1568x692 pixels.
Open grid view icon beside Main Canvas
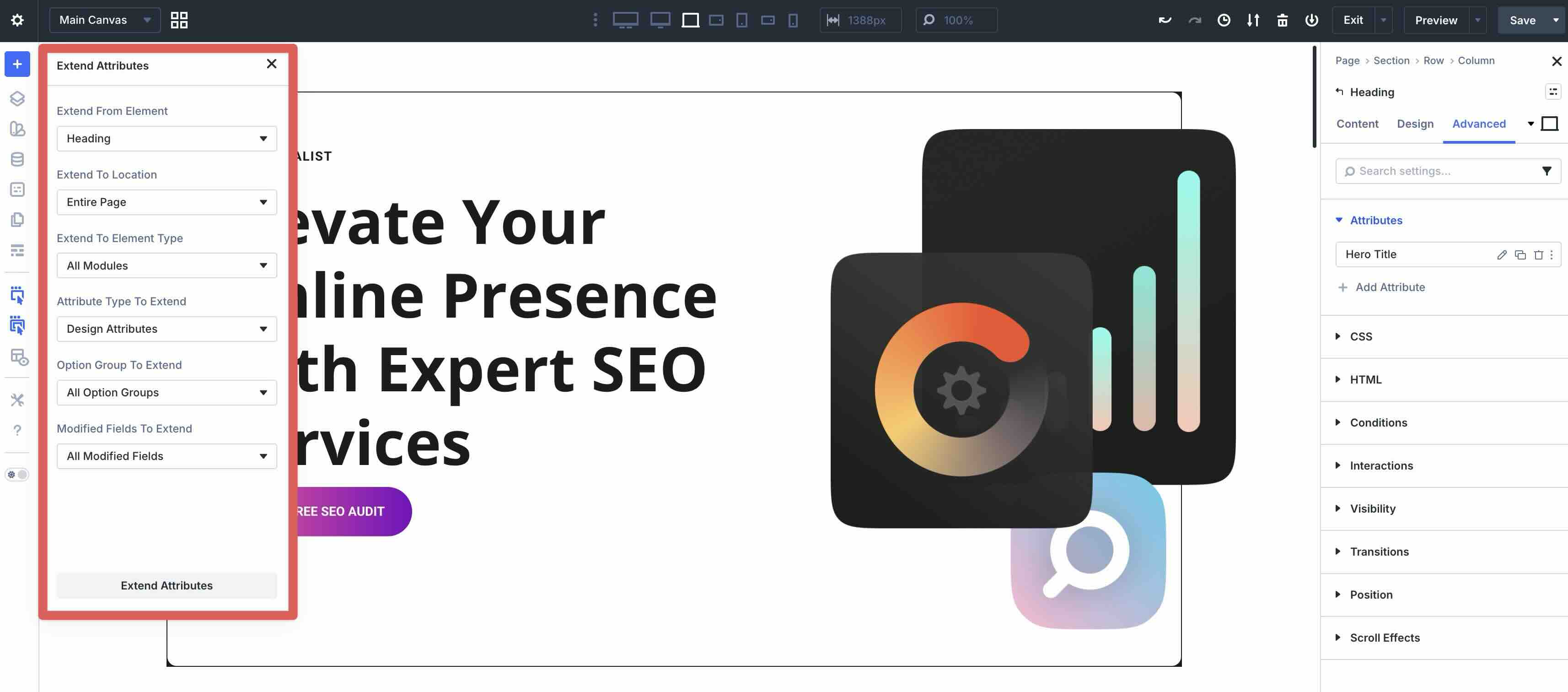click(x=179, y=20)
